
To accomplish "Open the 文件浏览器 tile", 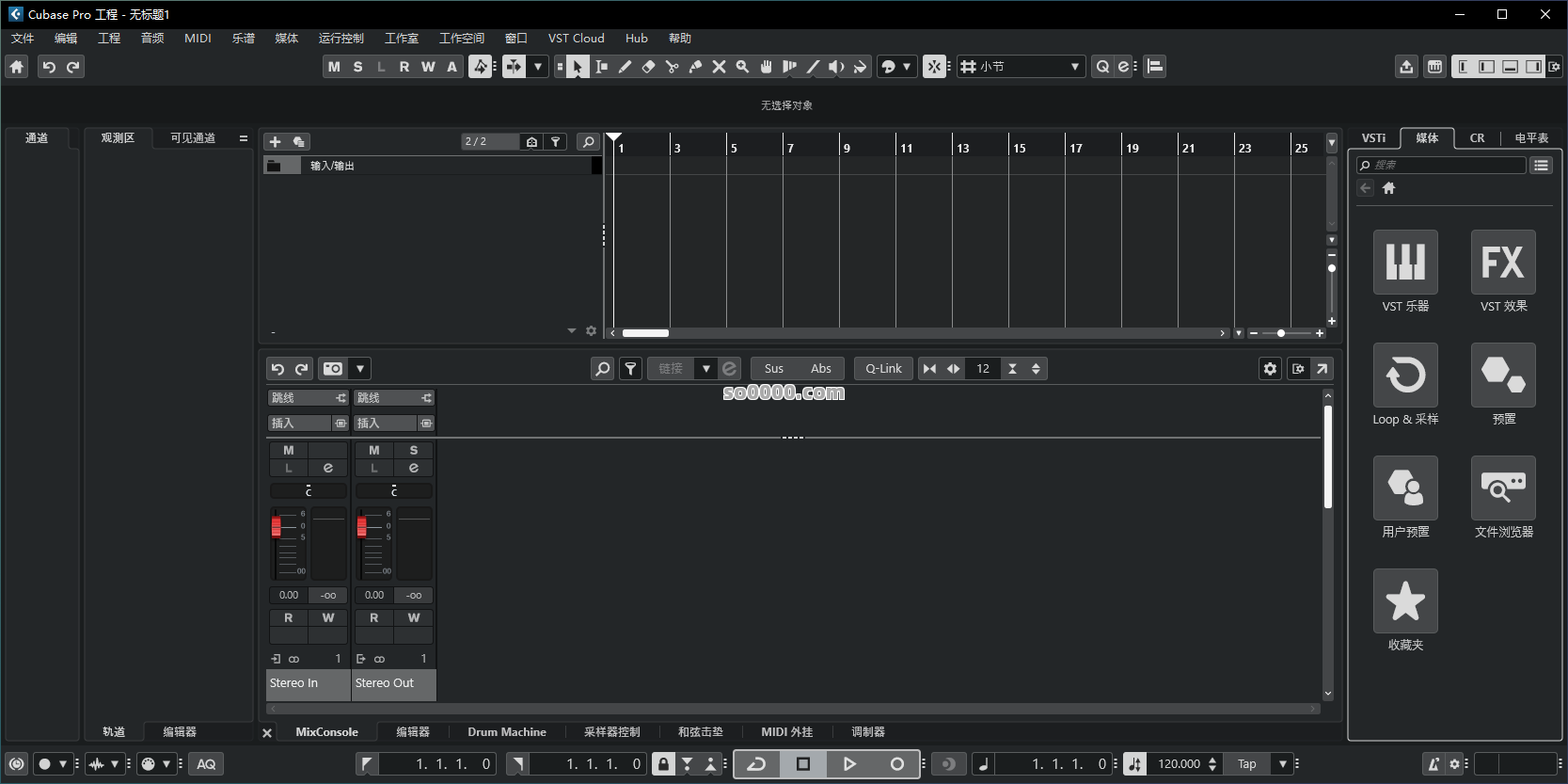I will point(1503,488).
